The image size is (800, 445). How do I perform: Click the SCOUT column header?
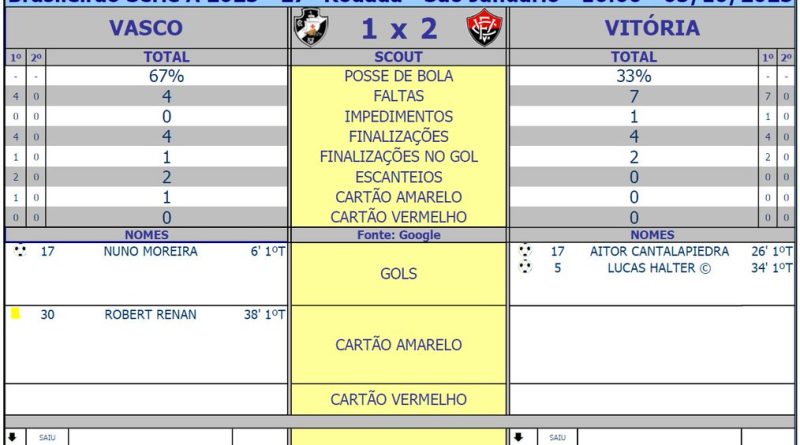coord(398,57)
